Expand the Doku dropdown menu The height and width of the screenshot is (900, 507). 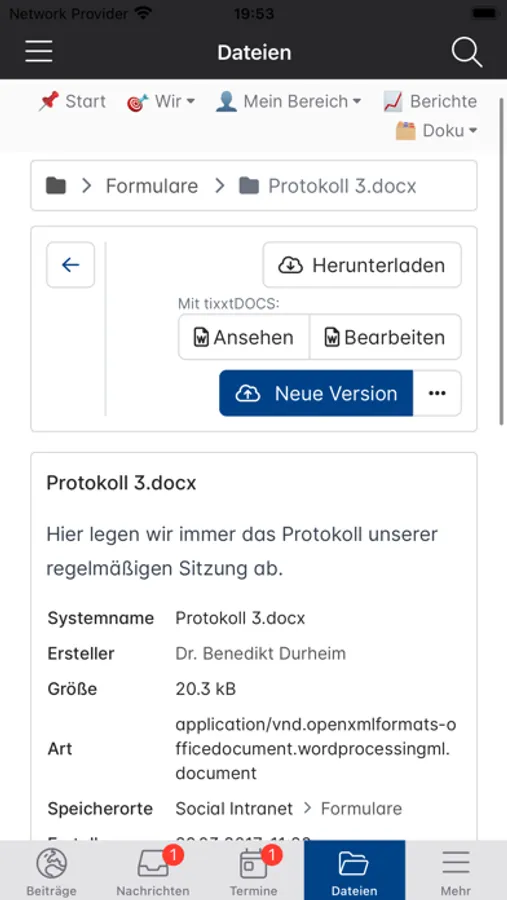coord(436,131)
